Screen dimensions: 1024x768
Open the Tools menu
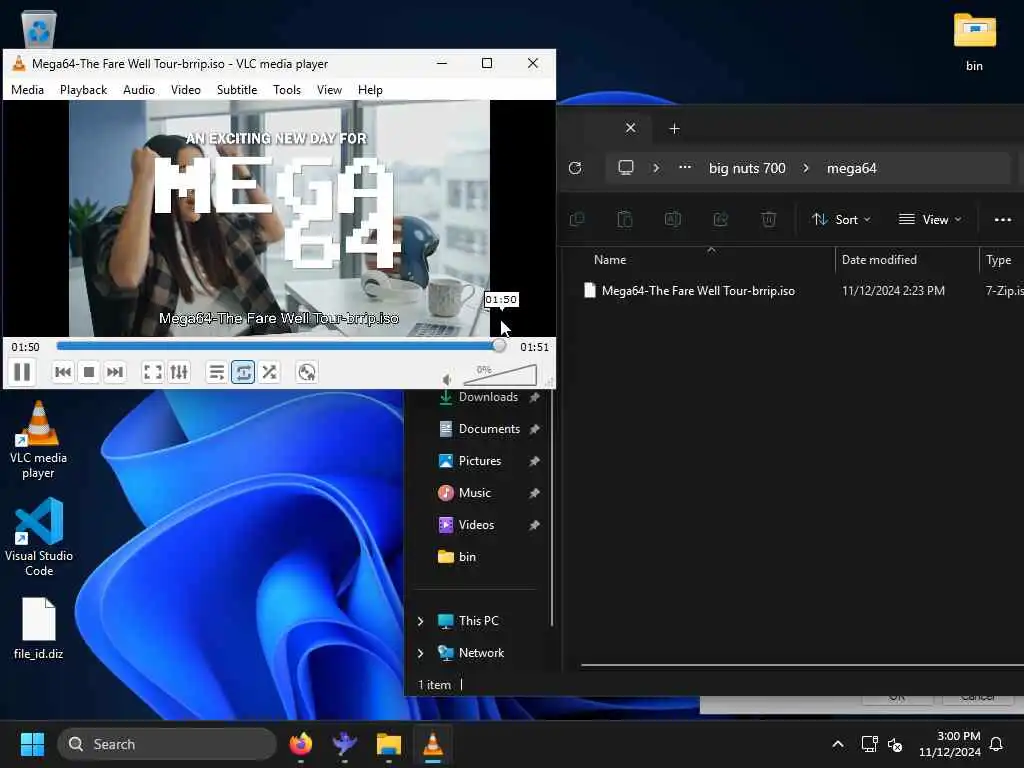[x=287, y=90]
